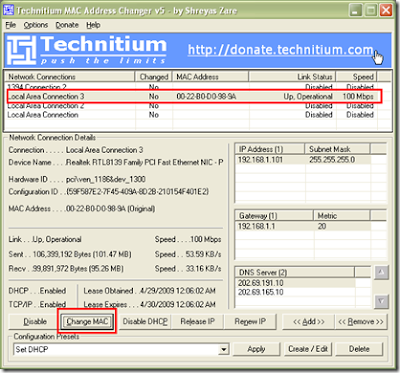The height and width of the screenshot is (373, 400).
Task: Sort by Network Connections column header
Action: [70, 77]
